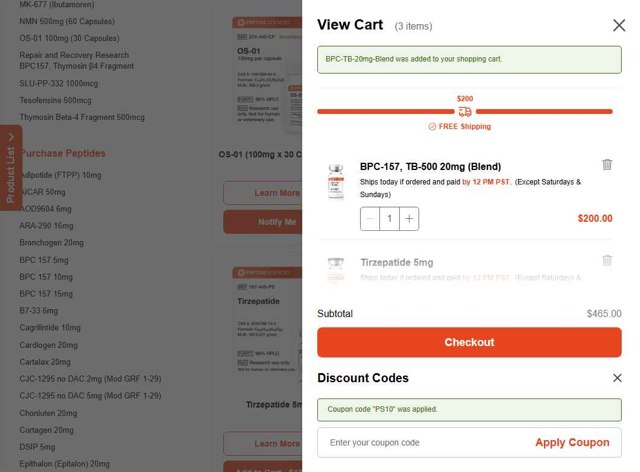The height and width of the screenshot is (472, 640).
Task: Click the free shipping truck icon
Action: pyautogui.click(x=465, y=111)
